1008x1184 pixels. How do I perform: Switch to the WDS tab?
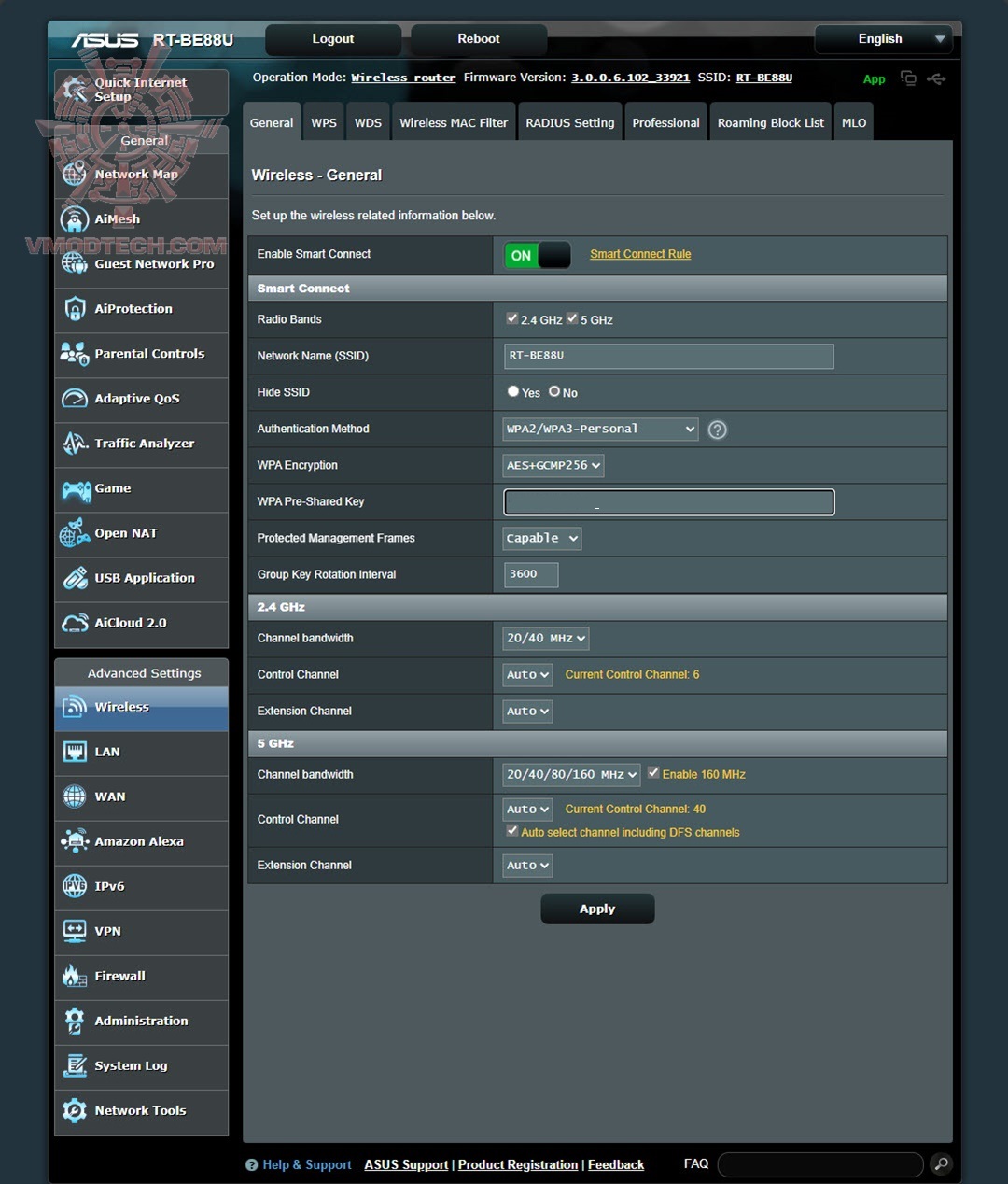tap(368, 122)
